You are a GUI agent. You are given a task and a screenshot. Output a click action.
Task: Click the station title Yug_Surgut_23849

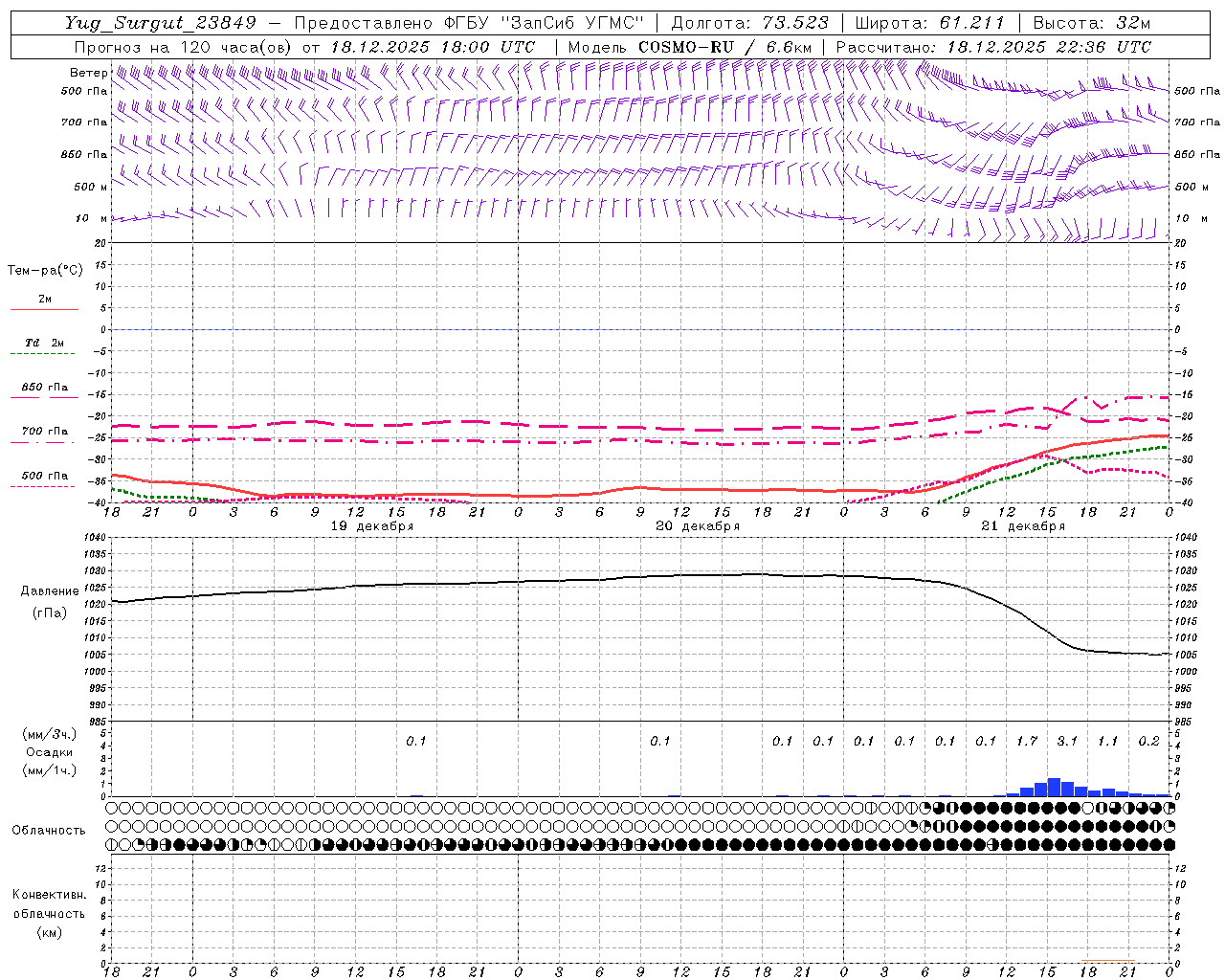161,23
